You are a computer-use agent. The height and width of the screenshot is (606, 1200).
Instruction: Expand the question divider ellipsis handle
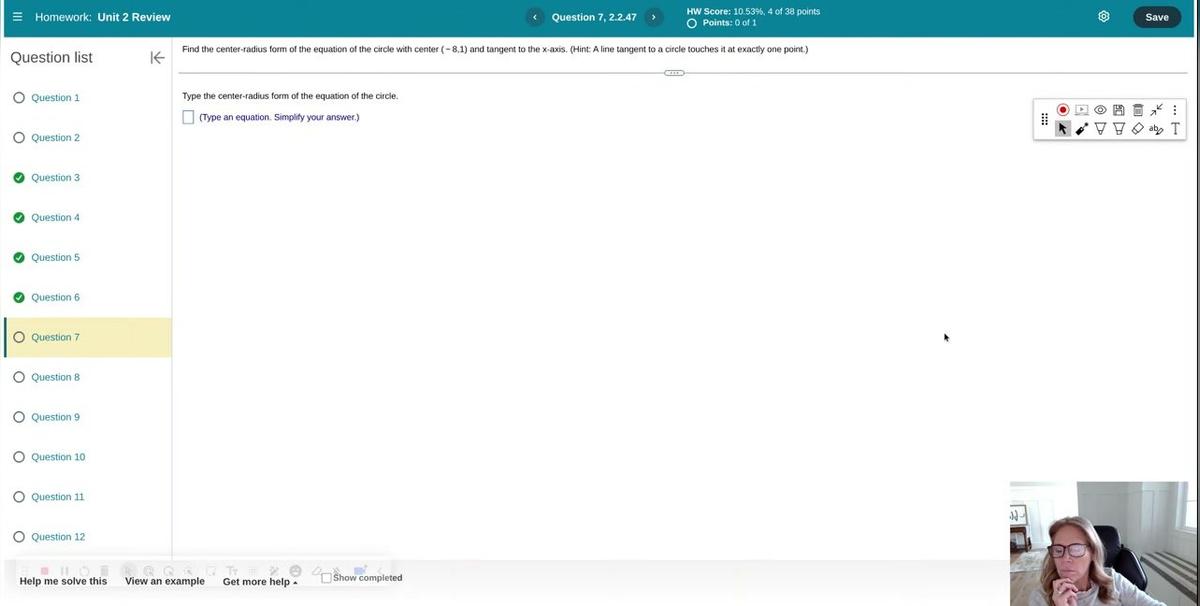(674, 73)
